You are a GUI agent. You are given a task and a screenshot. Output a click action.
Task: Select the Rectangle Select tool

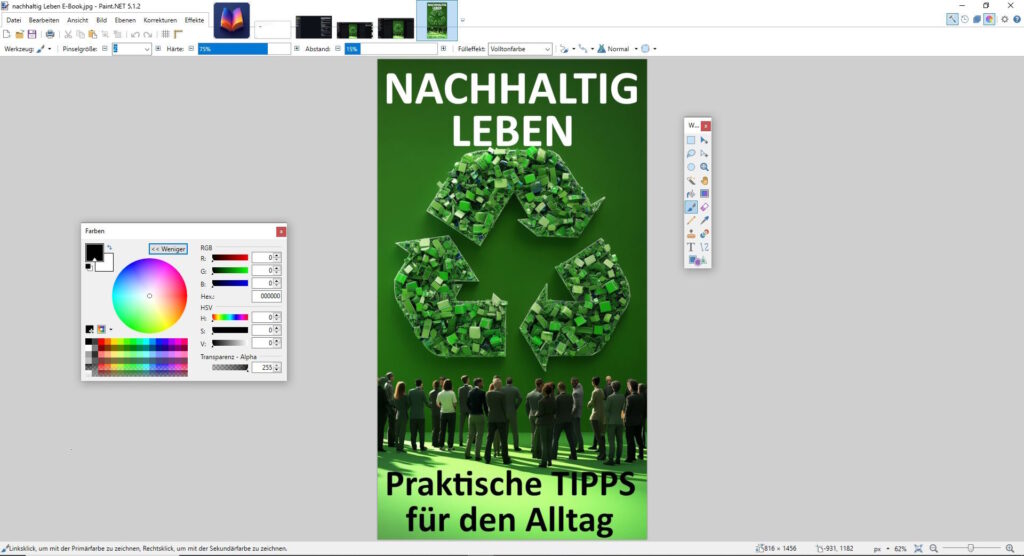691,140
